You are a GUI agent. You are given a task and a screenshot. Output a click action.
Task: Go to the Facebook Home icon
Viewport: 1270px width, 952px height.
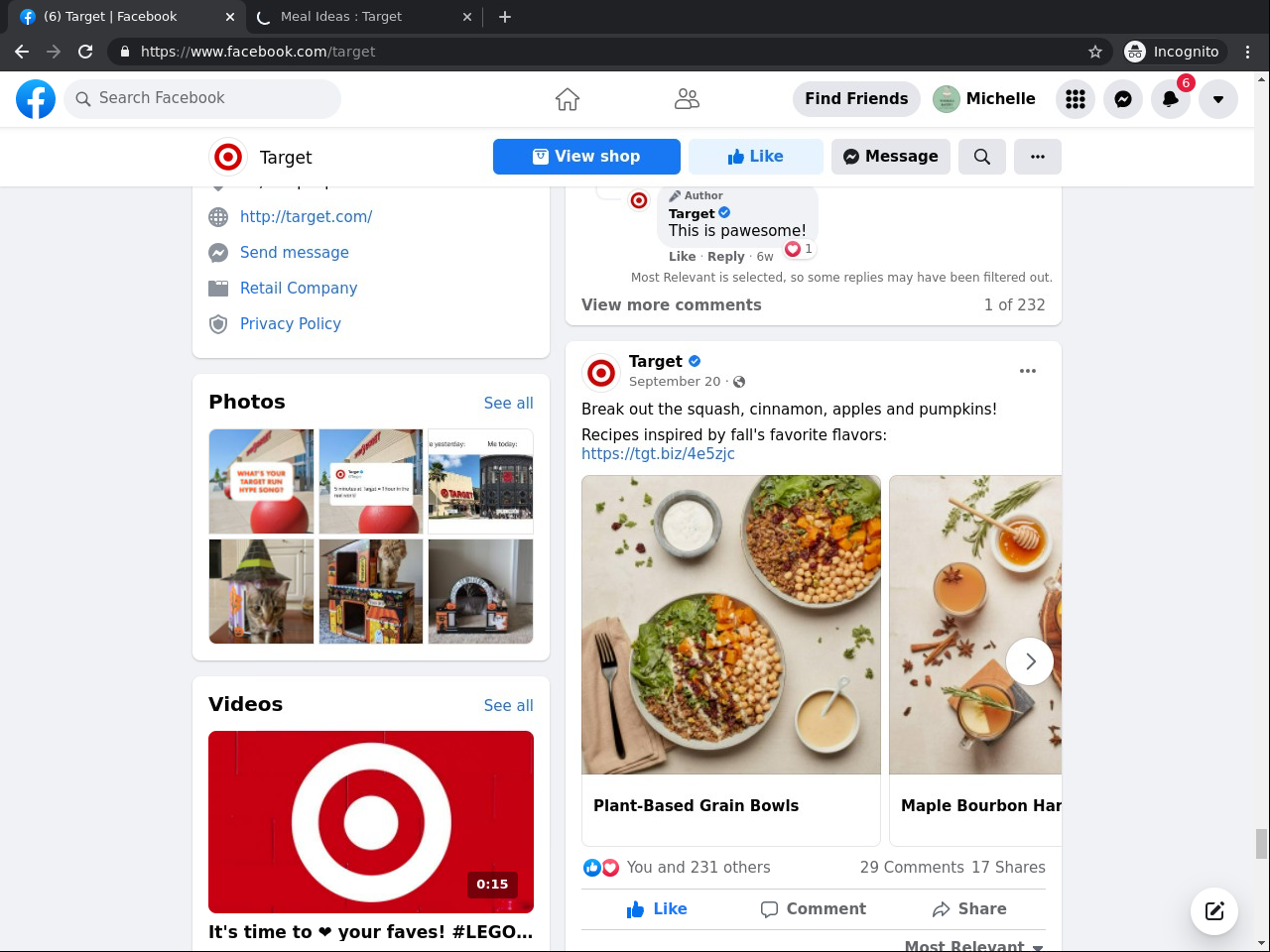[568, 99]
